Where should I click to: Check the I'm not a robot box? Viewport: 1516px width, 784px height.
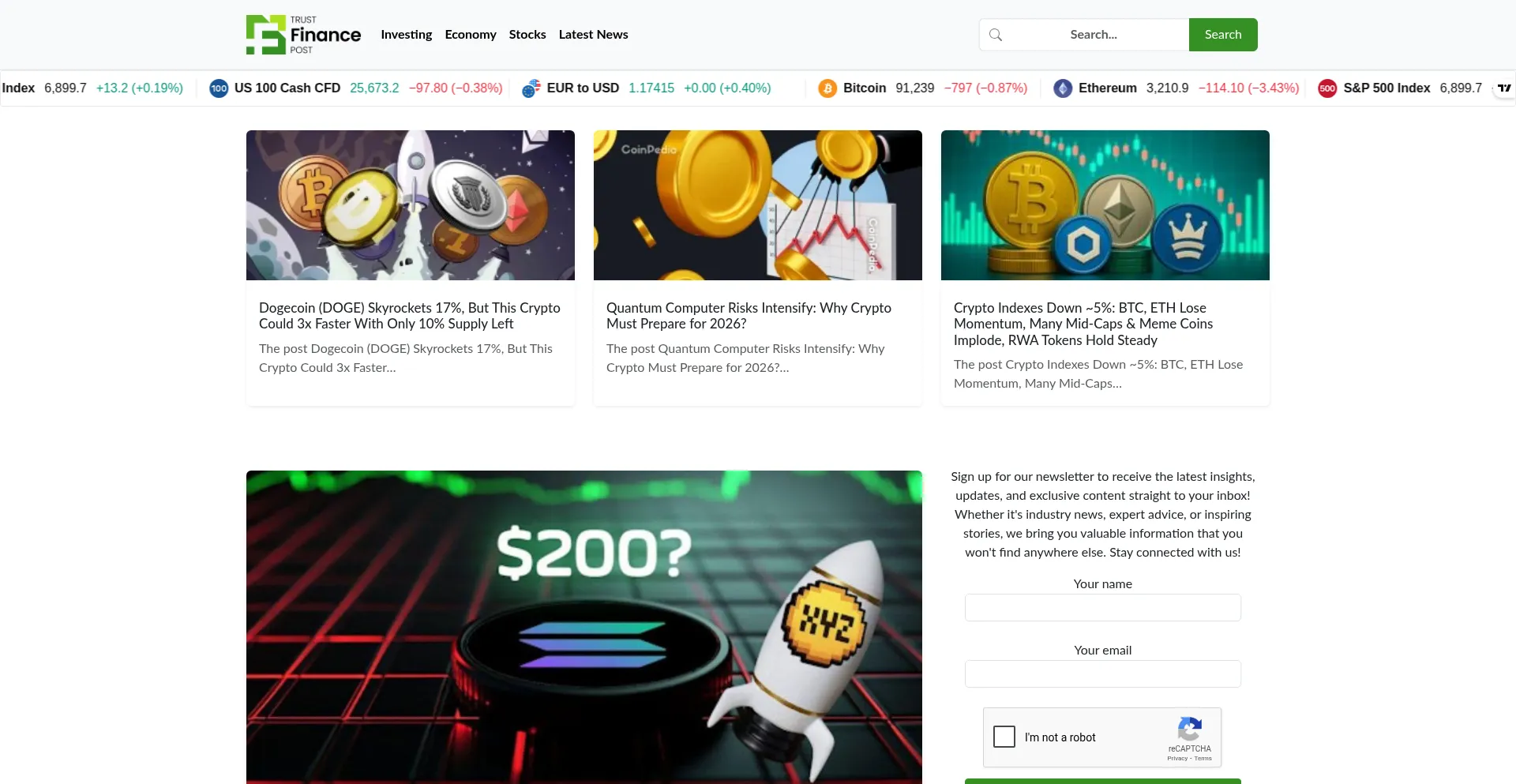tap(1004, 737)
